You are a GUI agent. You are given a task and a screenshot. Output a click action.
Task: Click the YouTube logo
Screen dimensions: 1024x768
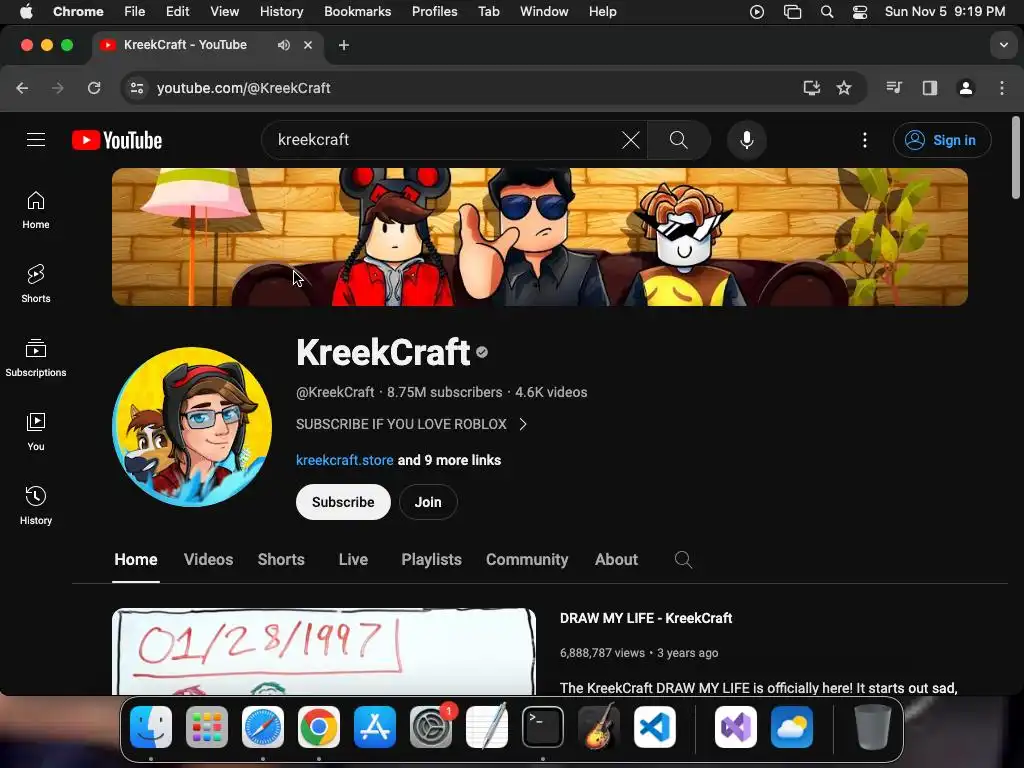(117, 140)
